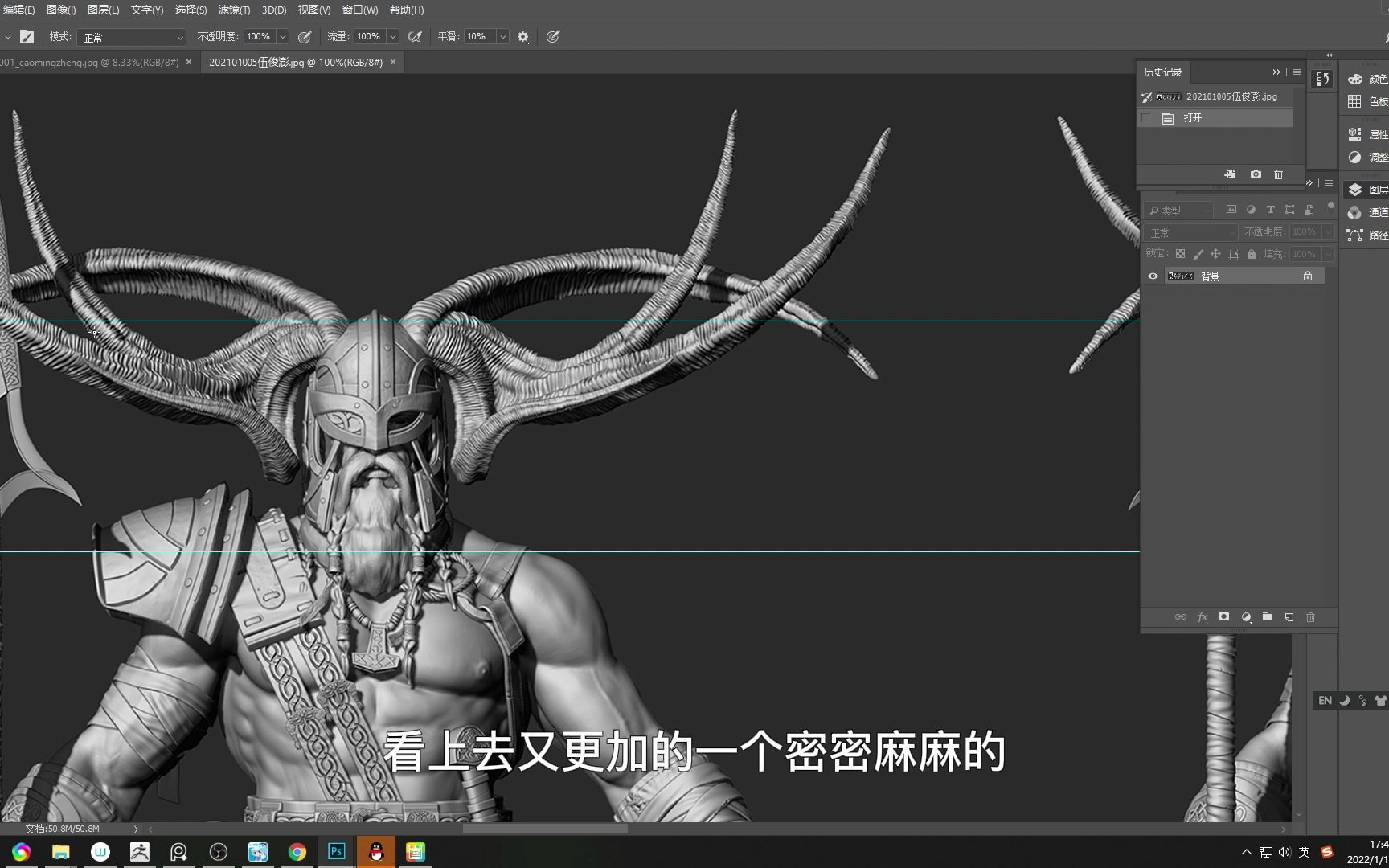Open the 滤镜 menu

click(233, 10)
